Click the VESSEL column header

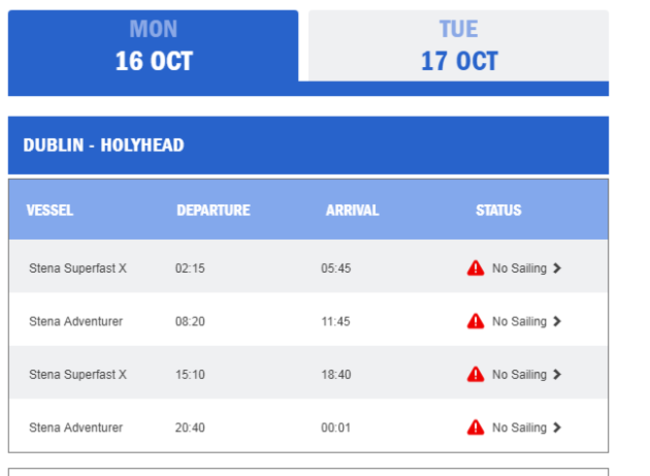50,210
